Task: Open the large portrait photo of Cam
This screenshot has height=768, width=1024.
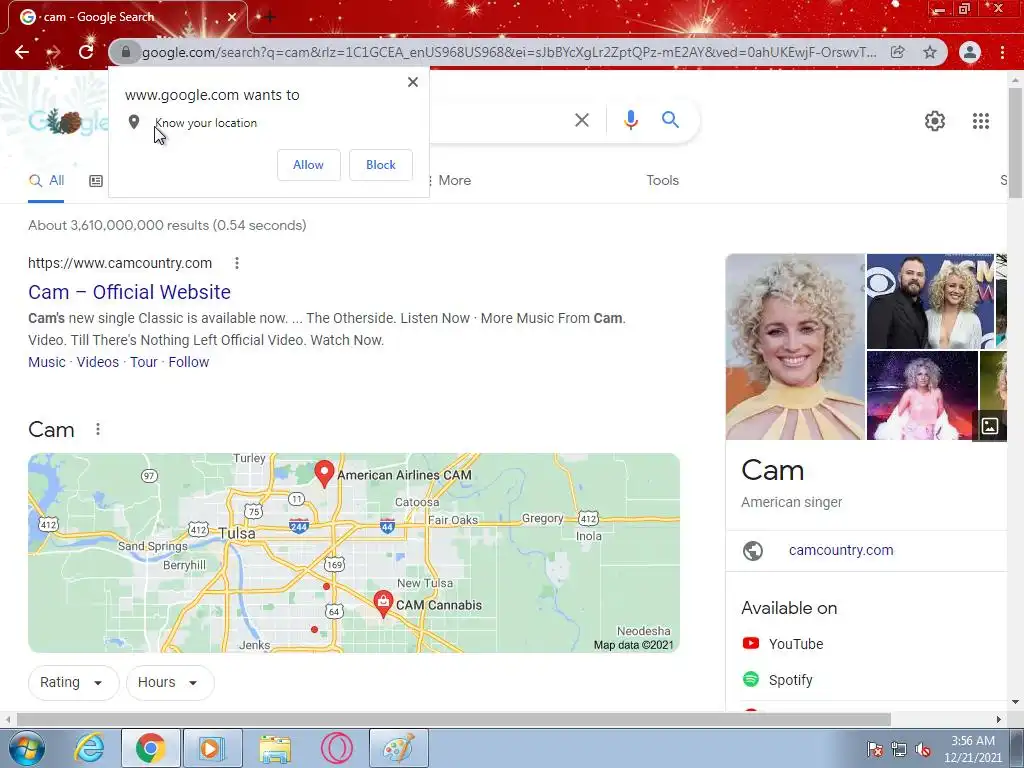Action: point(795,347)
